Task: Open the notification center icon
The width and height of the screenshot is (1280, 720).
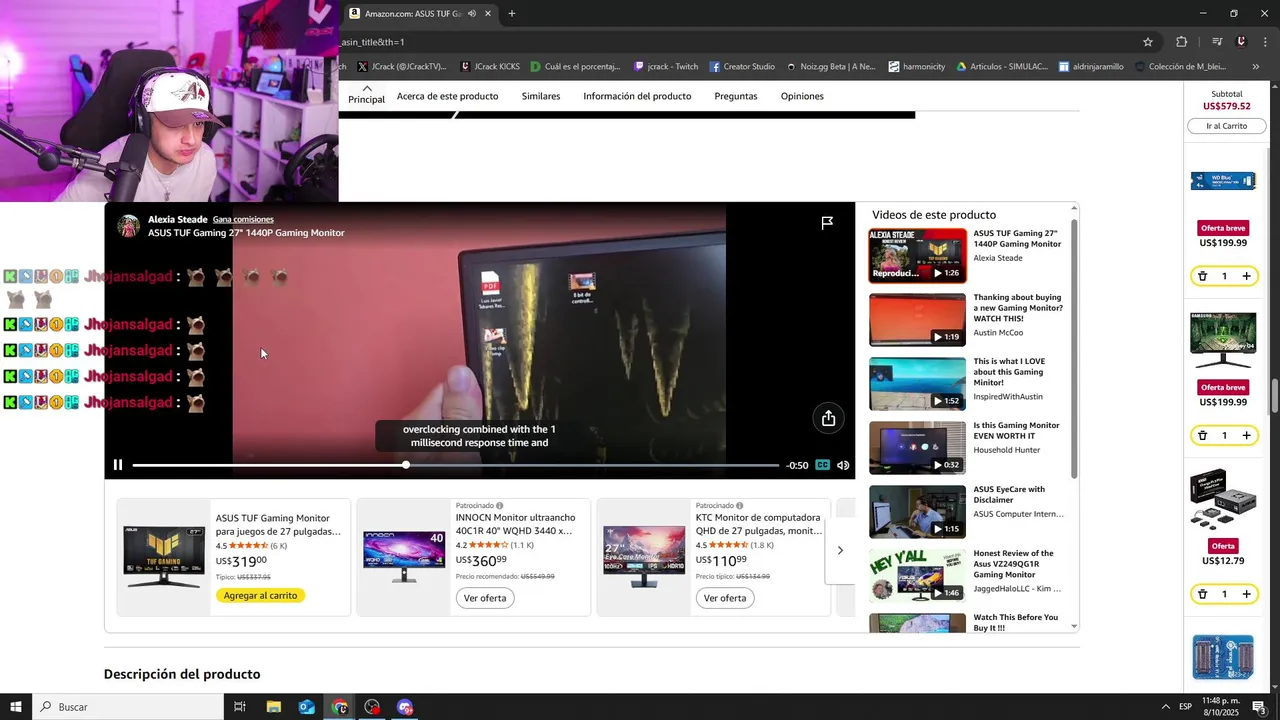Action: pos(1259,707)
